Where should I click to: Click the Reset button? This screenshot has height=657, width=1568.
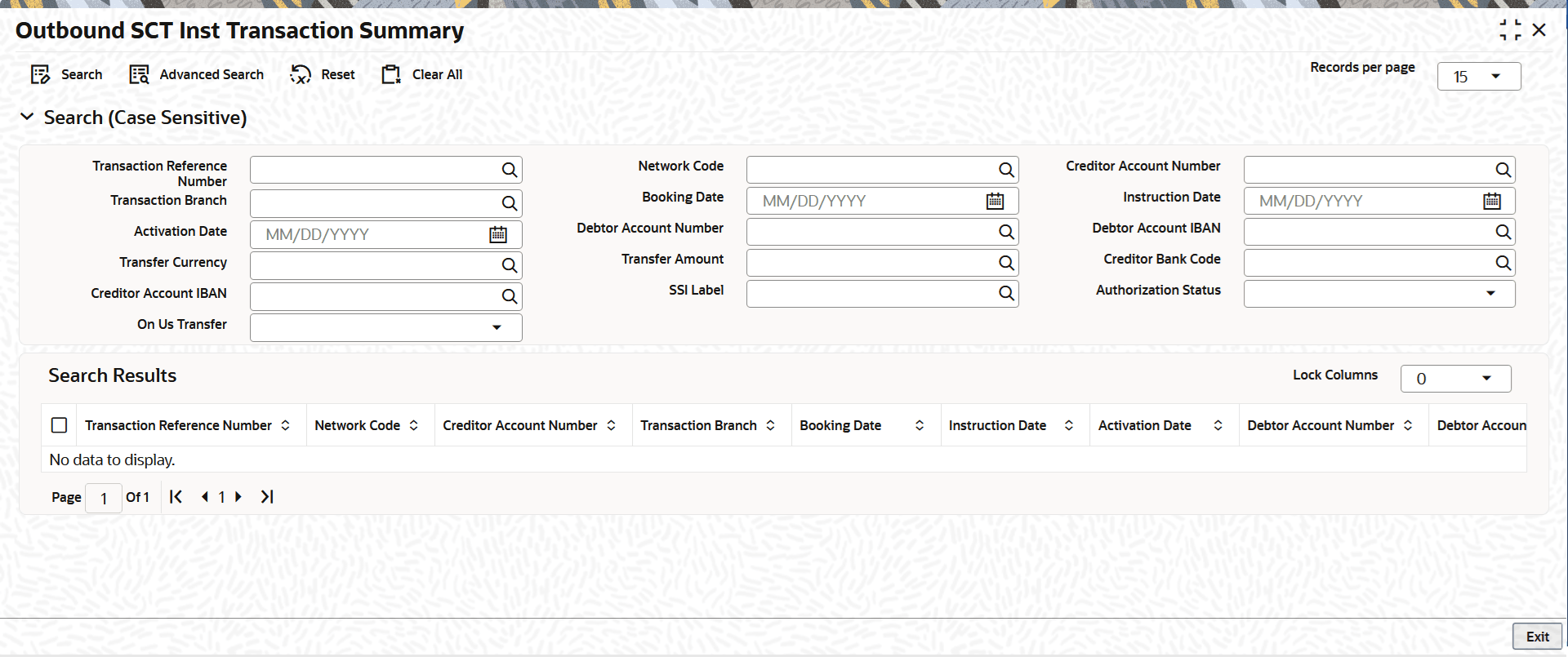[323, 75]
